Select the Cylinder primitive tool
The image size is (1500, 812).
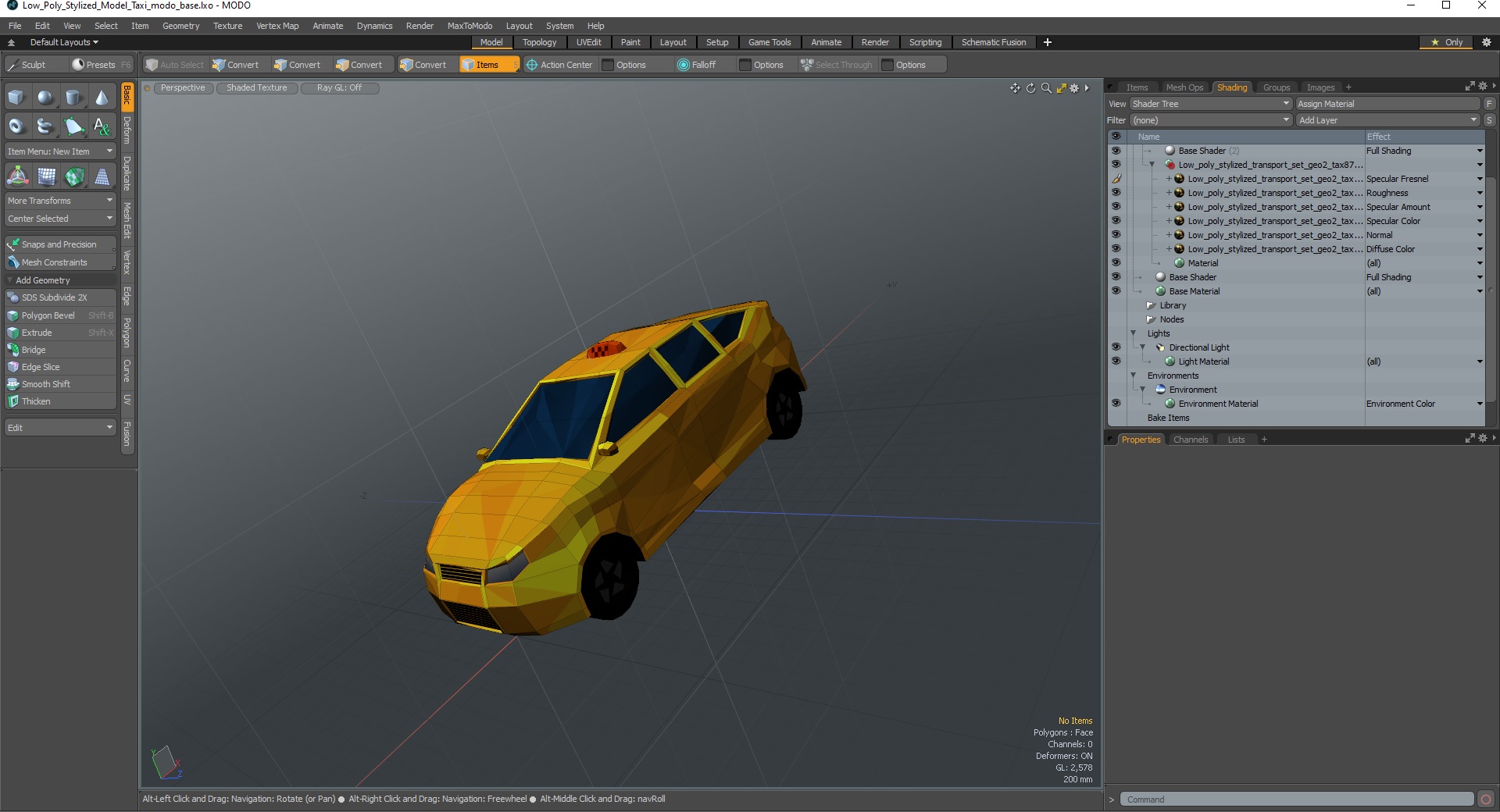73,98
